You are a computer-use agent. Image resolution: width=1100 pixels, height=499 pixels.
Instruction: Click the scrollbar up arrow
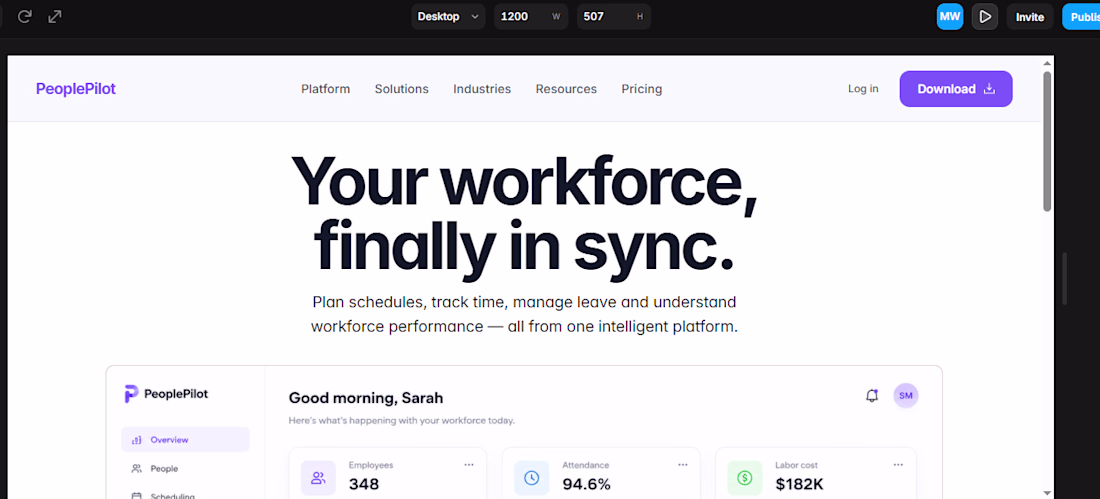pos(1047,62)
